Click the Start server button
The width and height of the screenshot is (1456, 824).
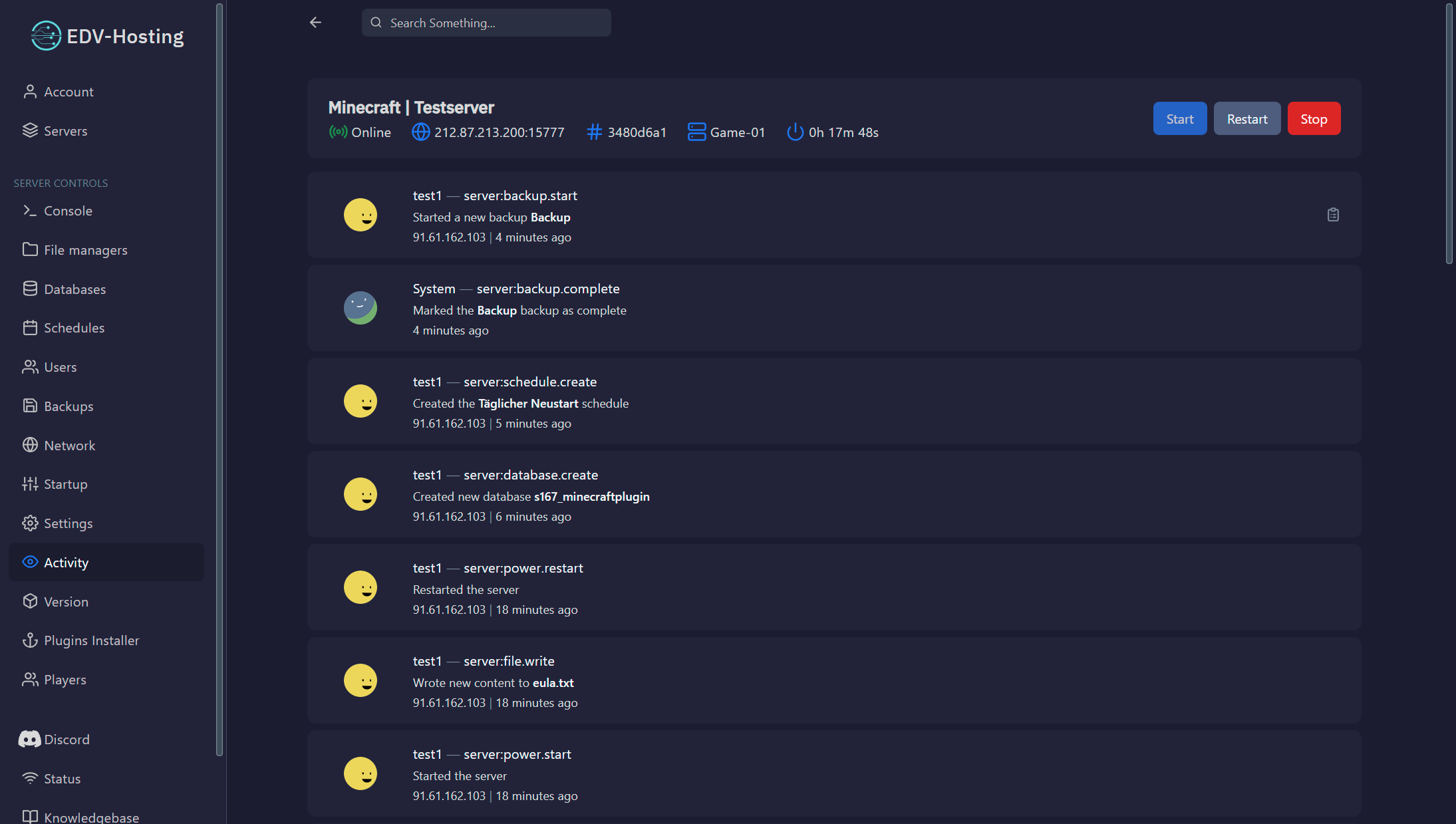coord(1179,119)
